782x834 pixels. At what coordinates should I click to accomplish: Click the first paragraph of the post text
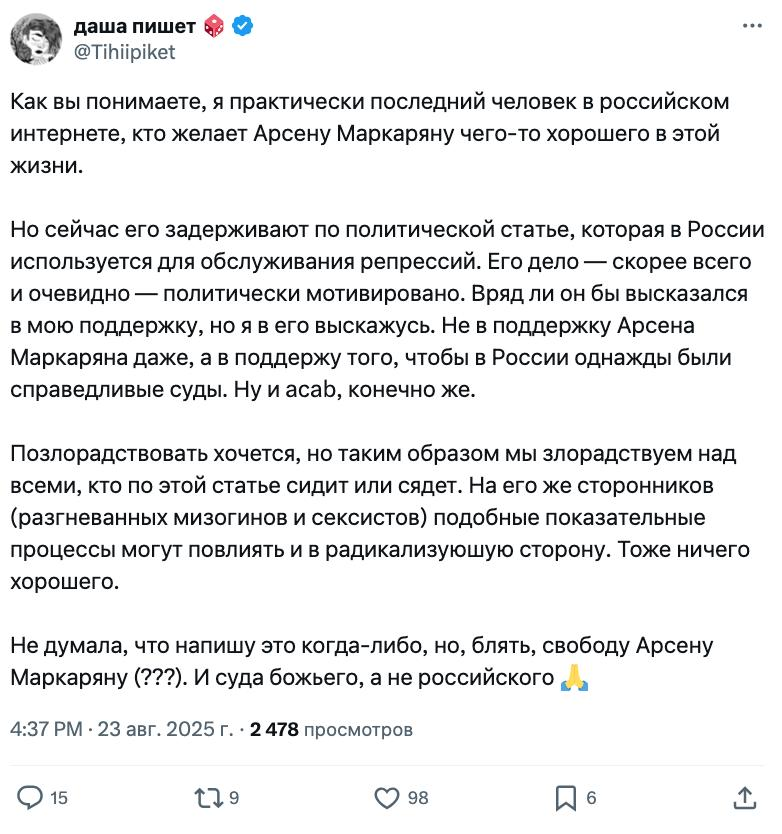coord(370,134)
